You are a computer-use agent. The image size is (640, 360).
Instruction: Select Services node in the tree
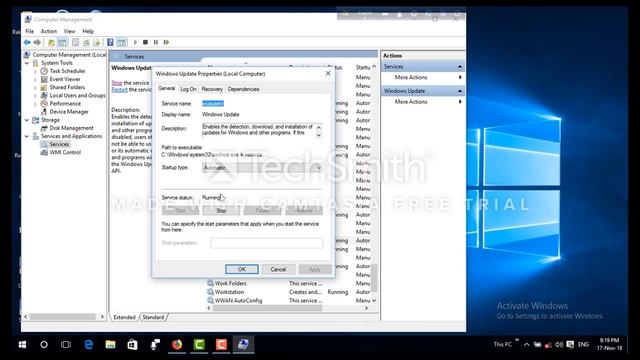pyautogui.click(x=59, y=144)
